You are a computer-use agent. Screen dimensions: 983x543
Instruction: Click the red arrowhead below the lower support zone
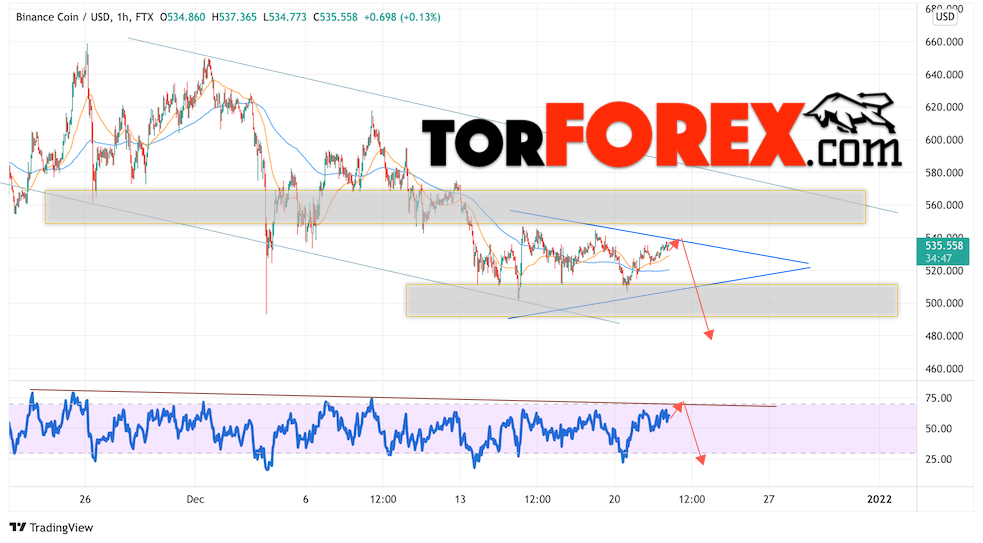click(709, 334)
